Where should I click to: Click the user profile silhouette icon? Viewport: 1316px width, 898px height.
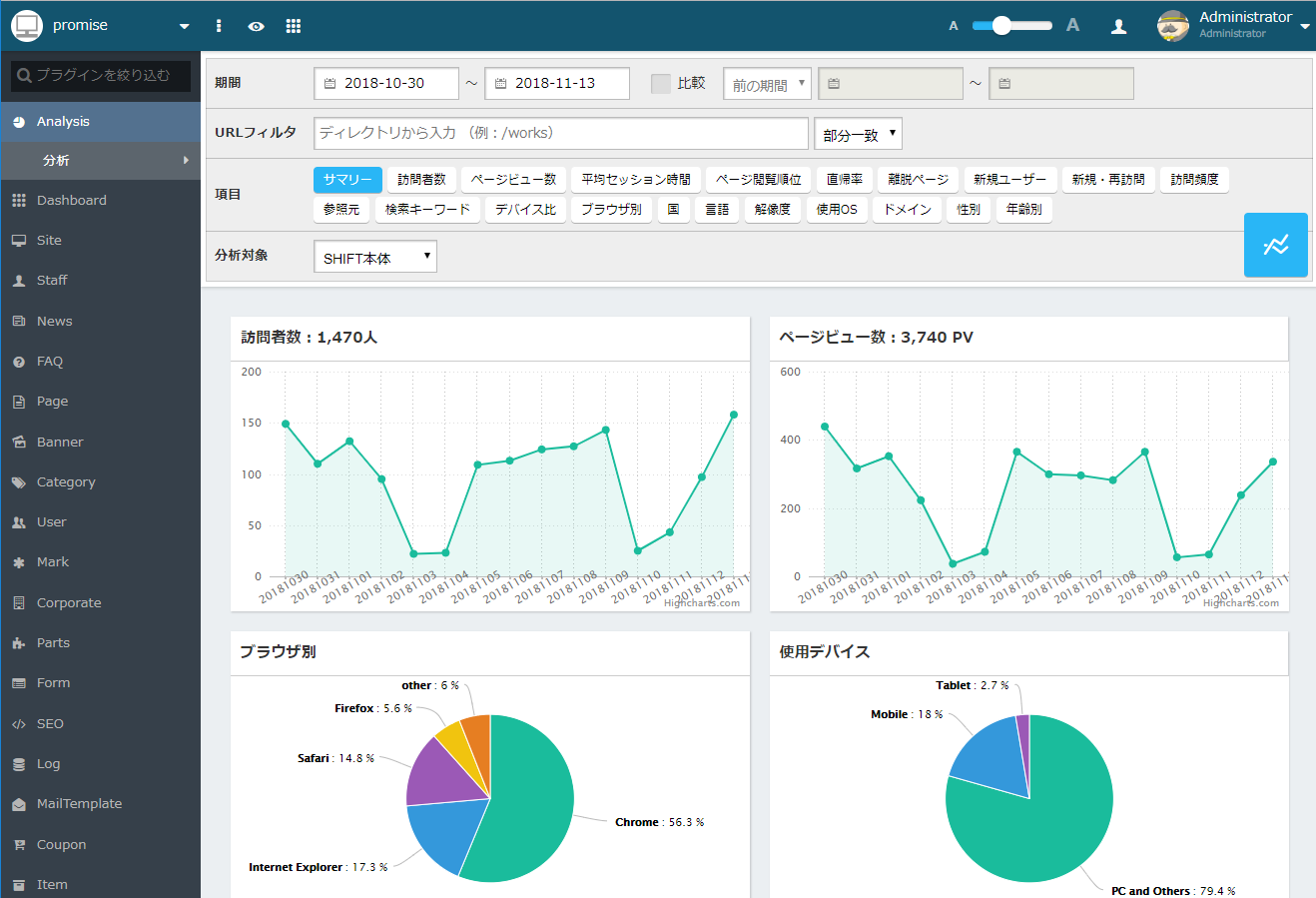[1119, 26]
